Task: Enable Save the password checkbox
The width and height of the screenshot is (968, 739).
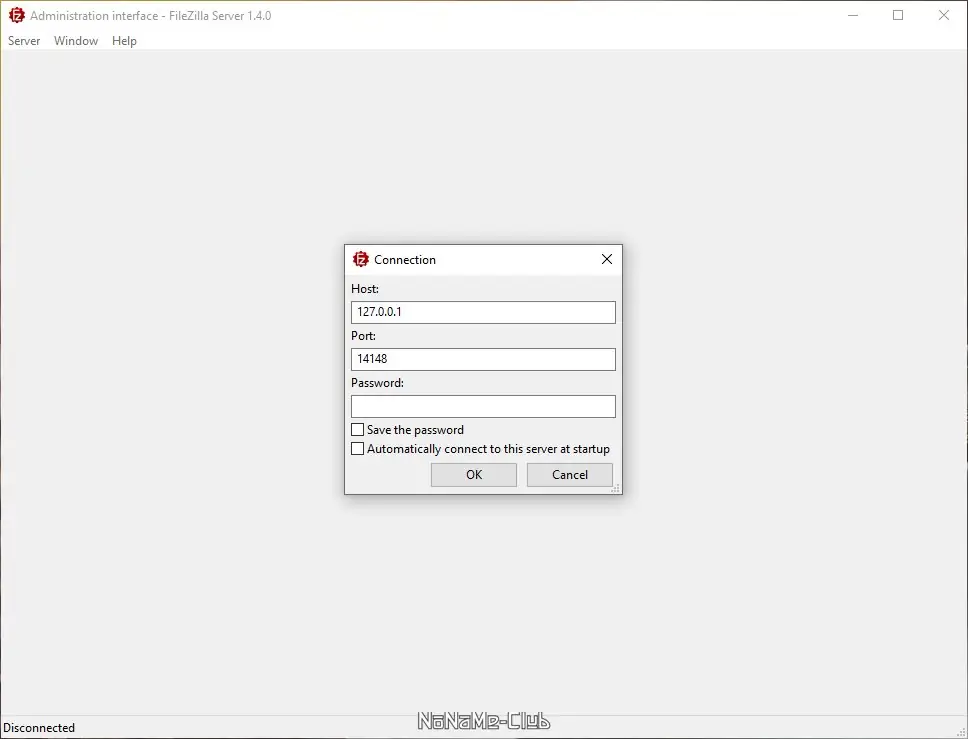Action: [x=357, y=430]
